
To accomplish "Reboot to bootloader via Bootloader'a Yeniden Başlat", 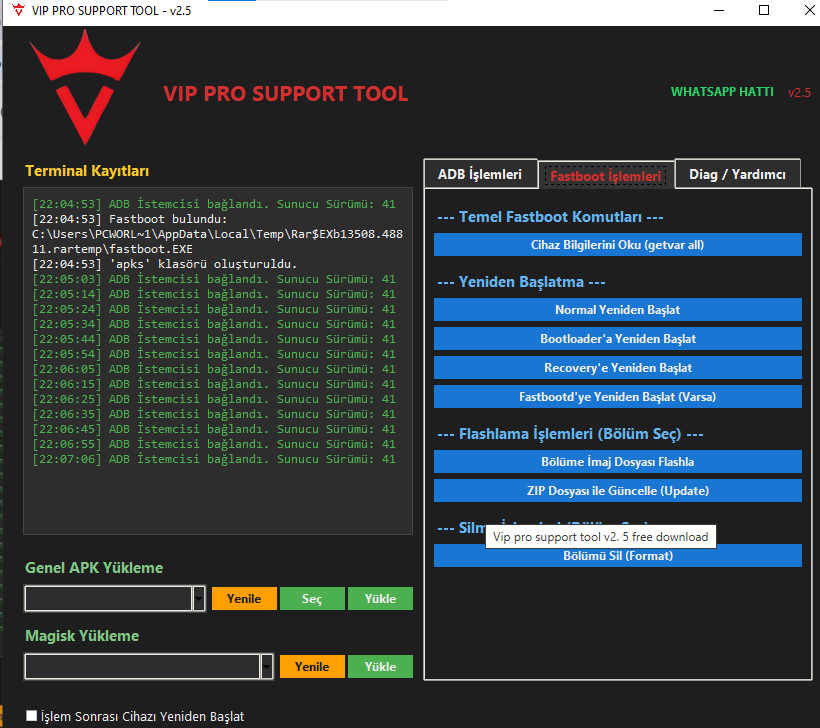I will pos(617,338).
